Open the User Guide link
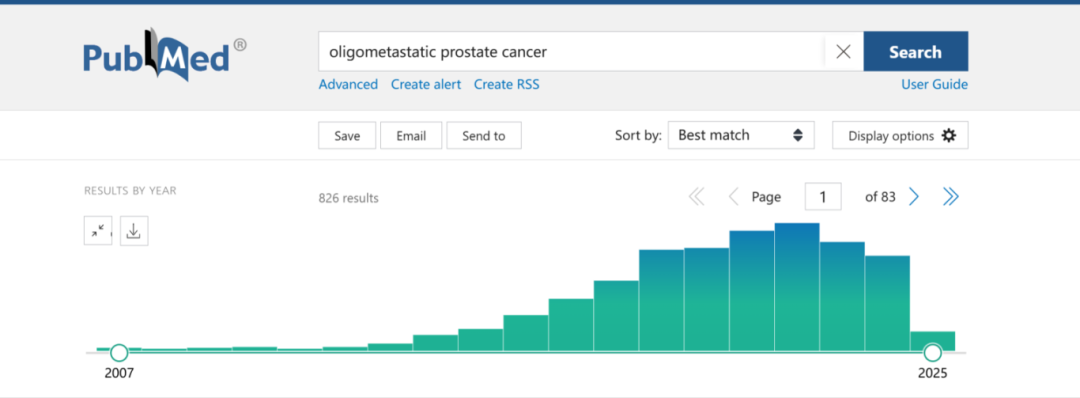 tap(934, 84)
